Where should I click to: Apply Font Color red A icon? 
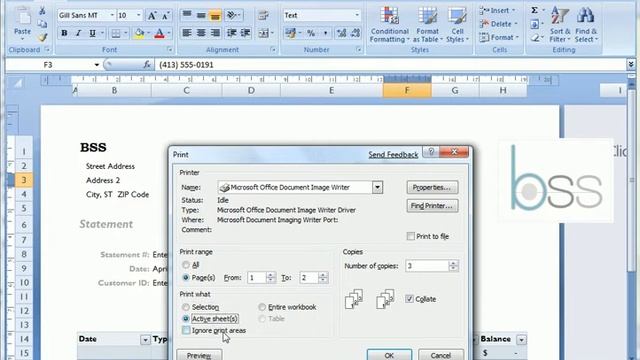159,33
